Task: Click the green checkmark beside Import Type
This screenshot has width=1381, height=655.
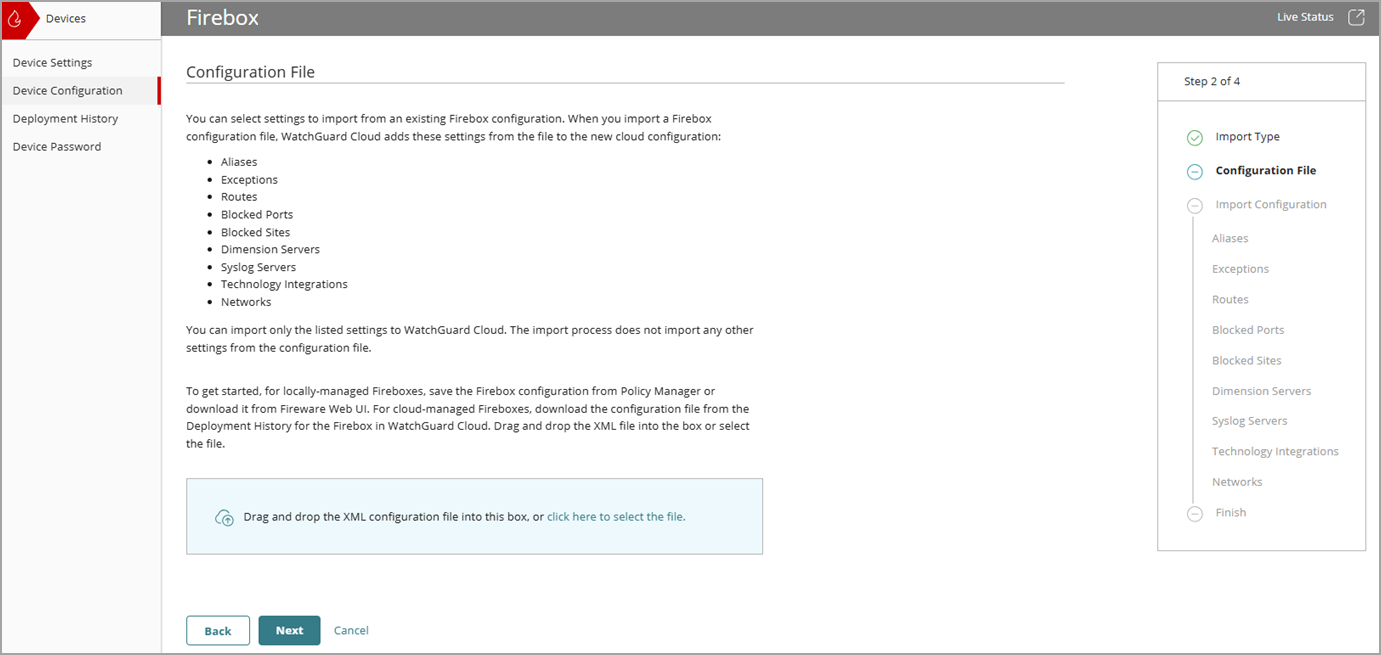Action: tap(1194, 138)
